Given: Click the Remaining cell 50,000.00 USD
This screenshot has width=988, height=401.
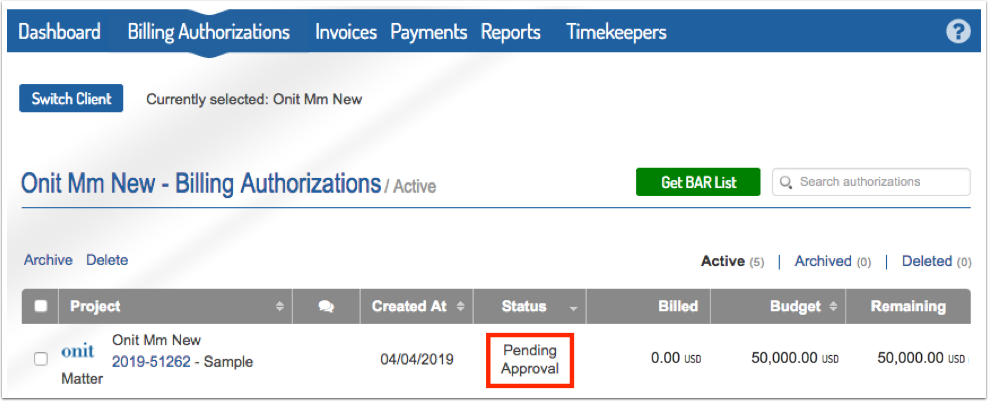Looking at the screenshot, I should (921, 359).
